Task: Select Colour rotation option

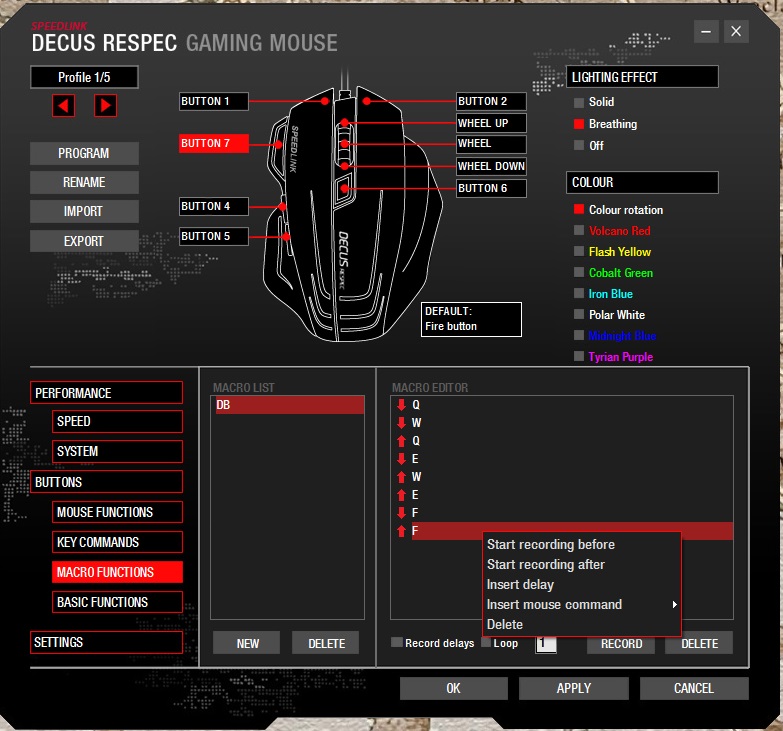Action: pos(579,209)
